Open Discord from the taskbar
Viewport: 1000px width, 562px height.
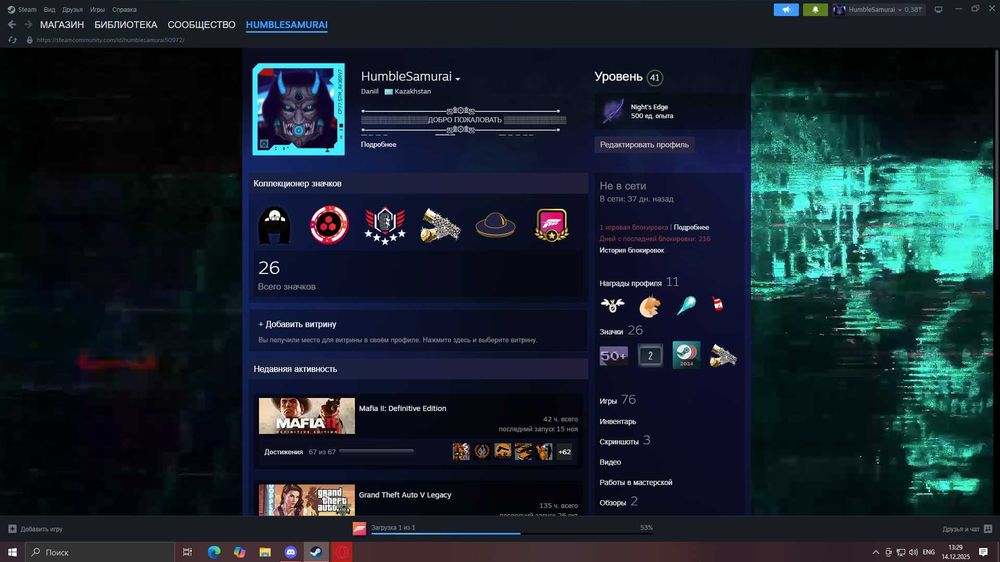[290, 552]
